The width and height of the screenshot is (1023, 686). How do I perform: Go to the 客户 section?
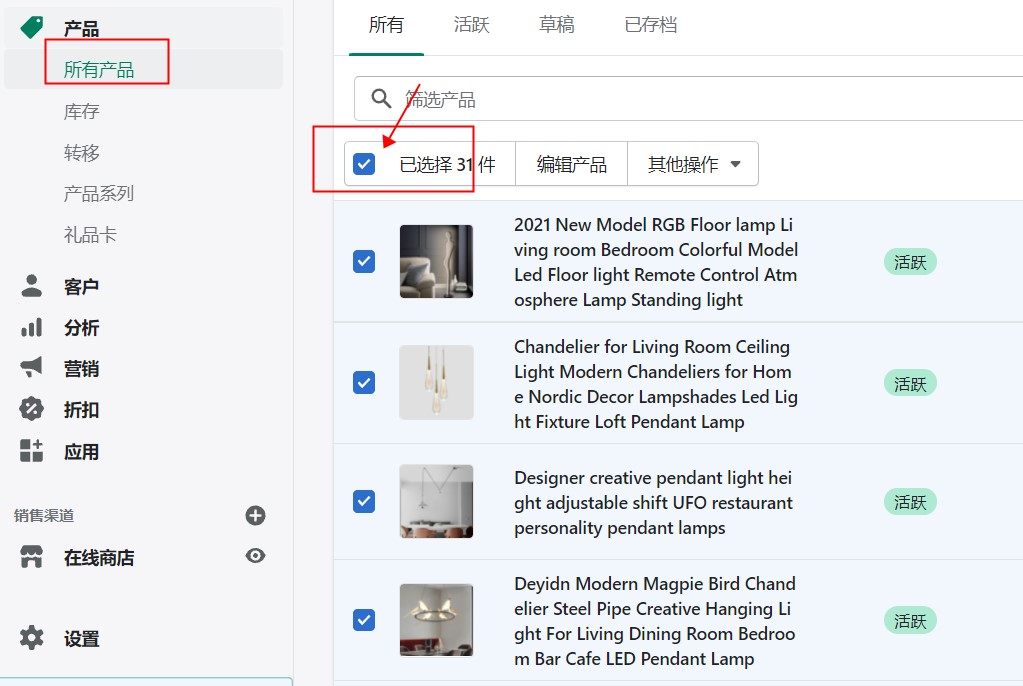click(81, 286)
